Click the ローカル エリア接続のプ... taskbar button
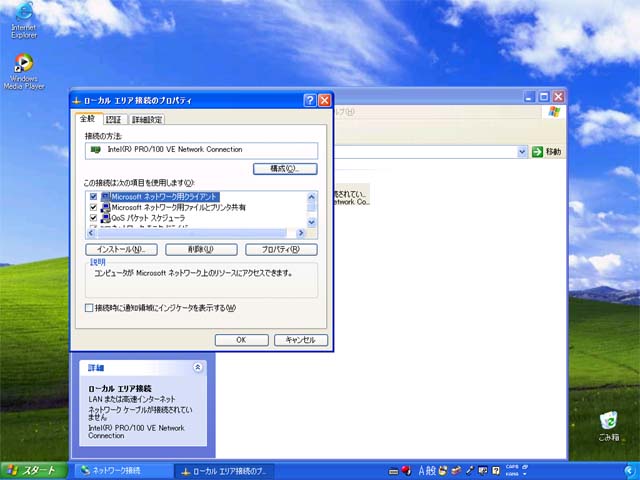 pyautogui.click(x=224, y=471)
